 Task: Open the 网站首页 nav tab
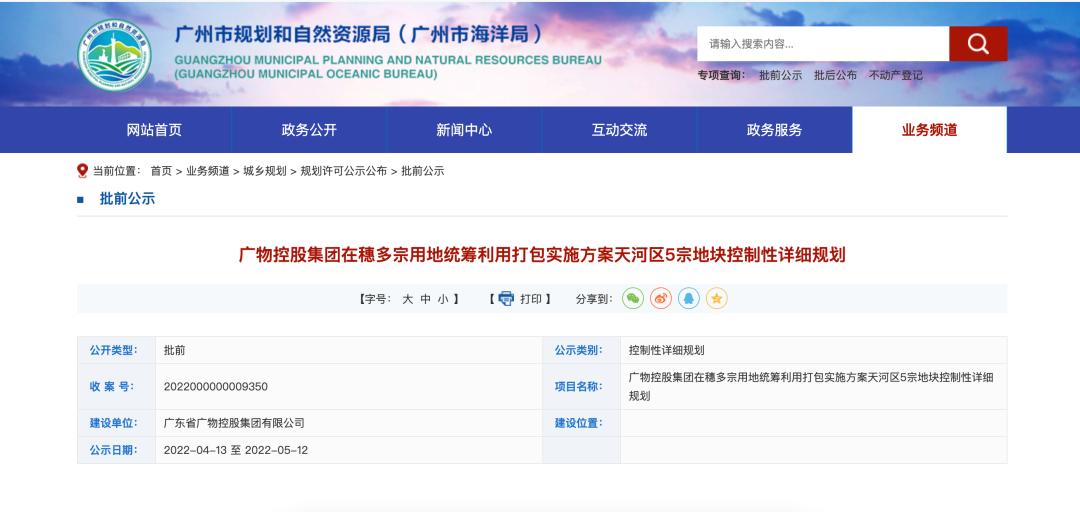tap(154, 130)
